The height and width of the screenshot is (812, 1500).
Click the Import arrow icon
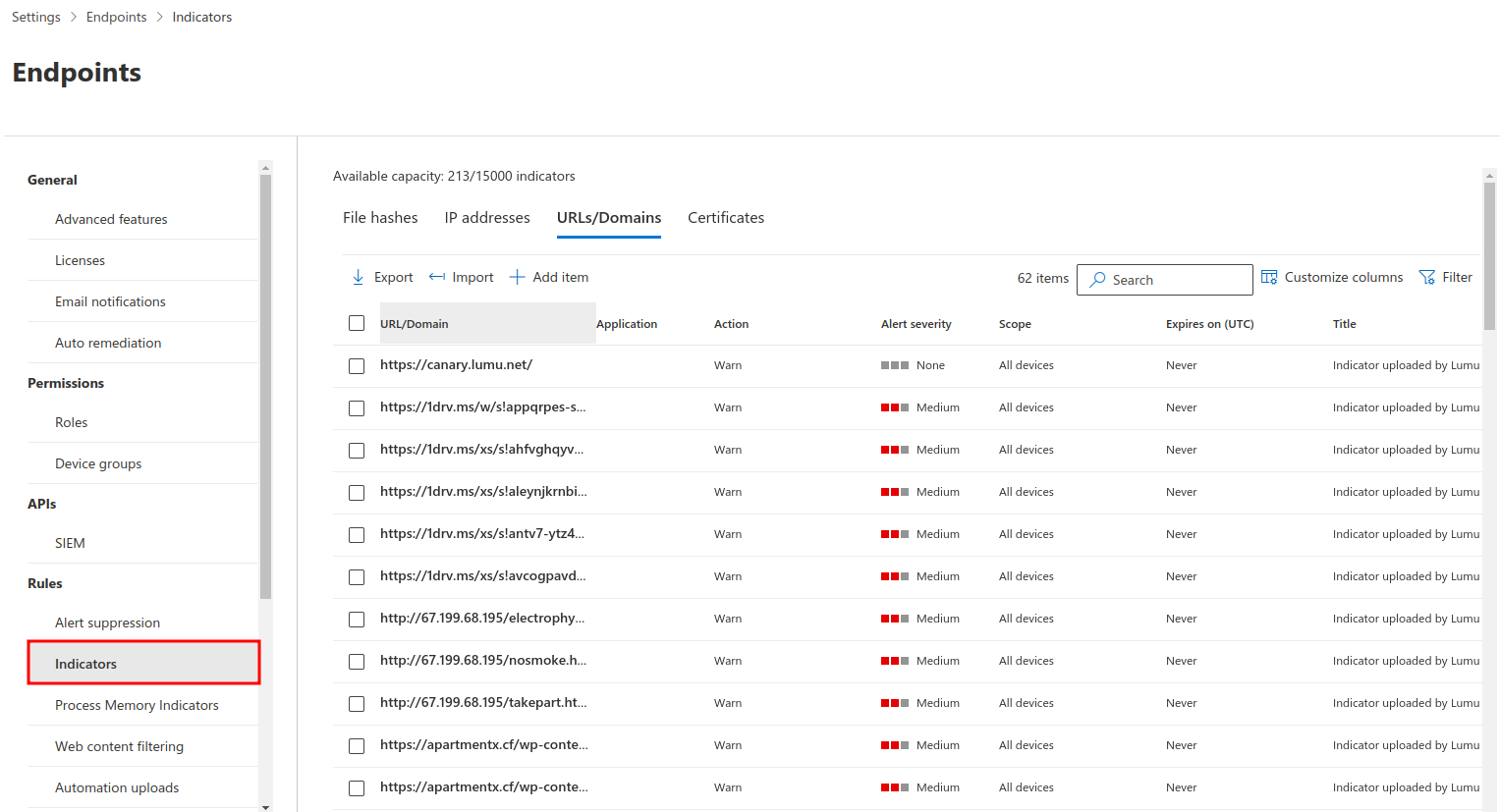437,278
